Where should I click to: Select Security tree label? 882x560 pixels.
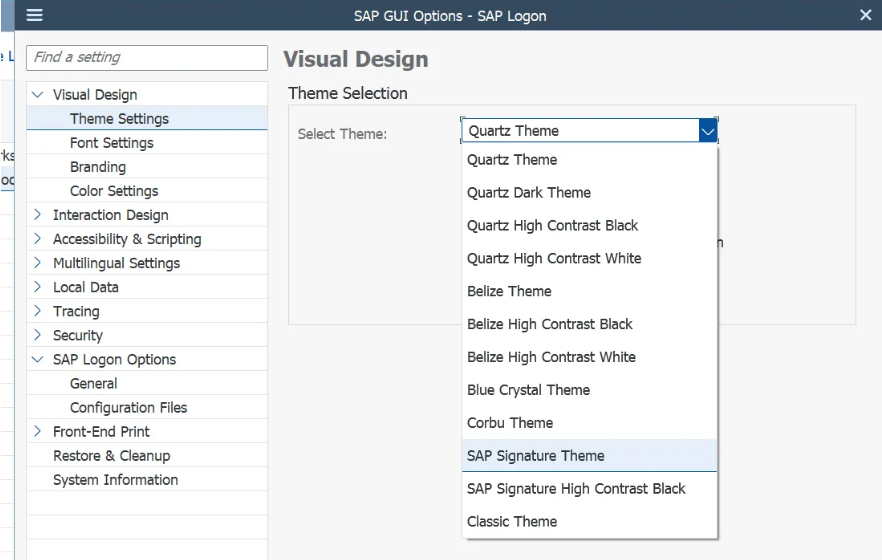[78, 335]
